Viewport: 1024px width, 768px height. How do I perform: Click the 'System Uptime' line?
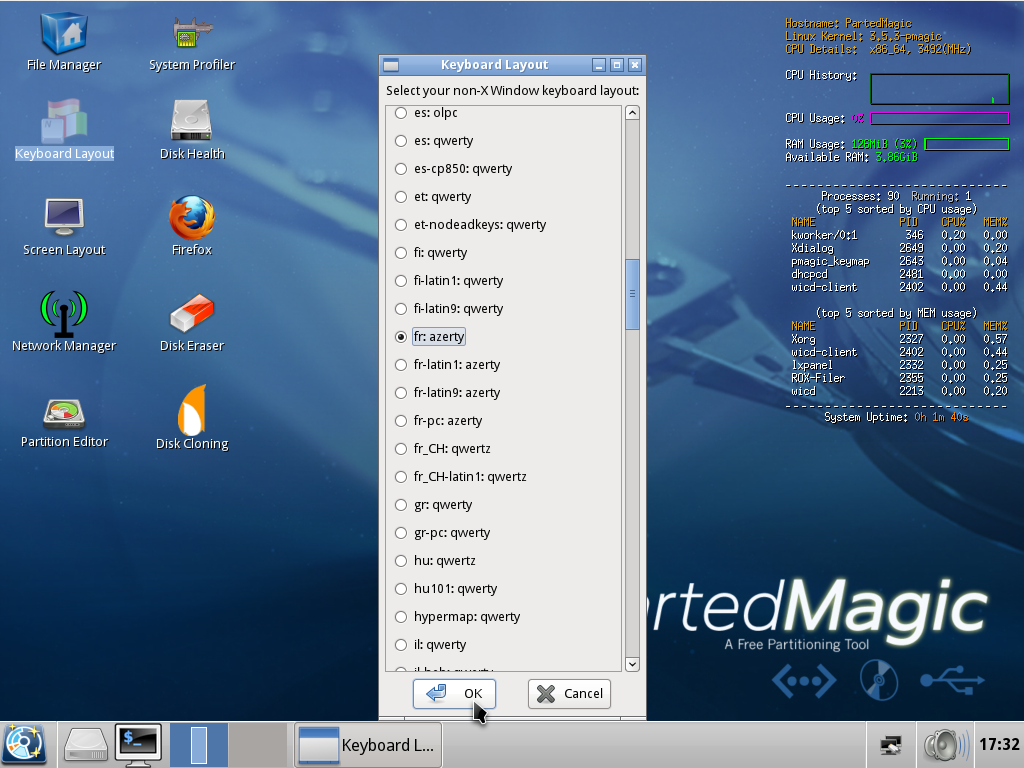pos(896,417)
